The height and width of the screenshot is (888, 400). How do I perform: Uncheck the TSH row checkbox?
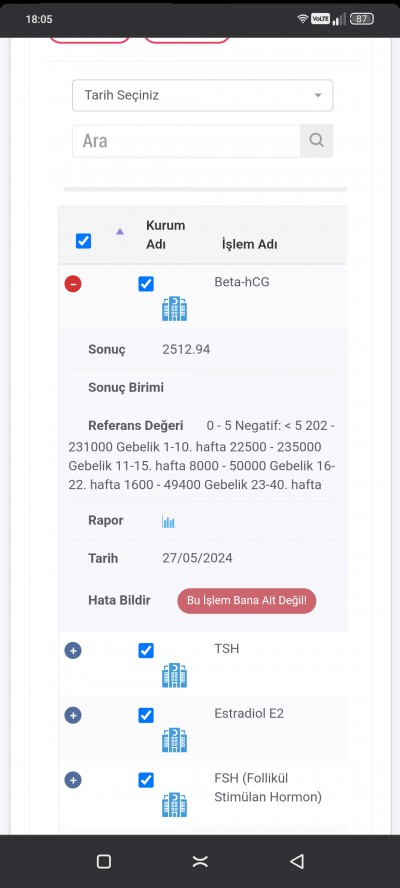pyautogui.click(x=146, y=651)
